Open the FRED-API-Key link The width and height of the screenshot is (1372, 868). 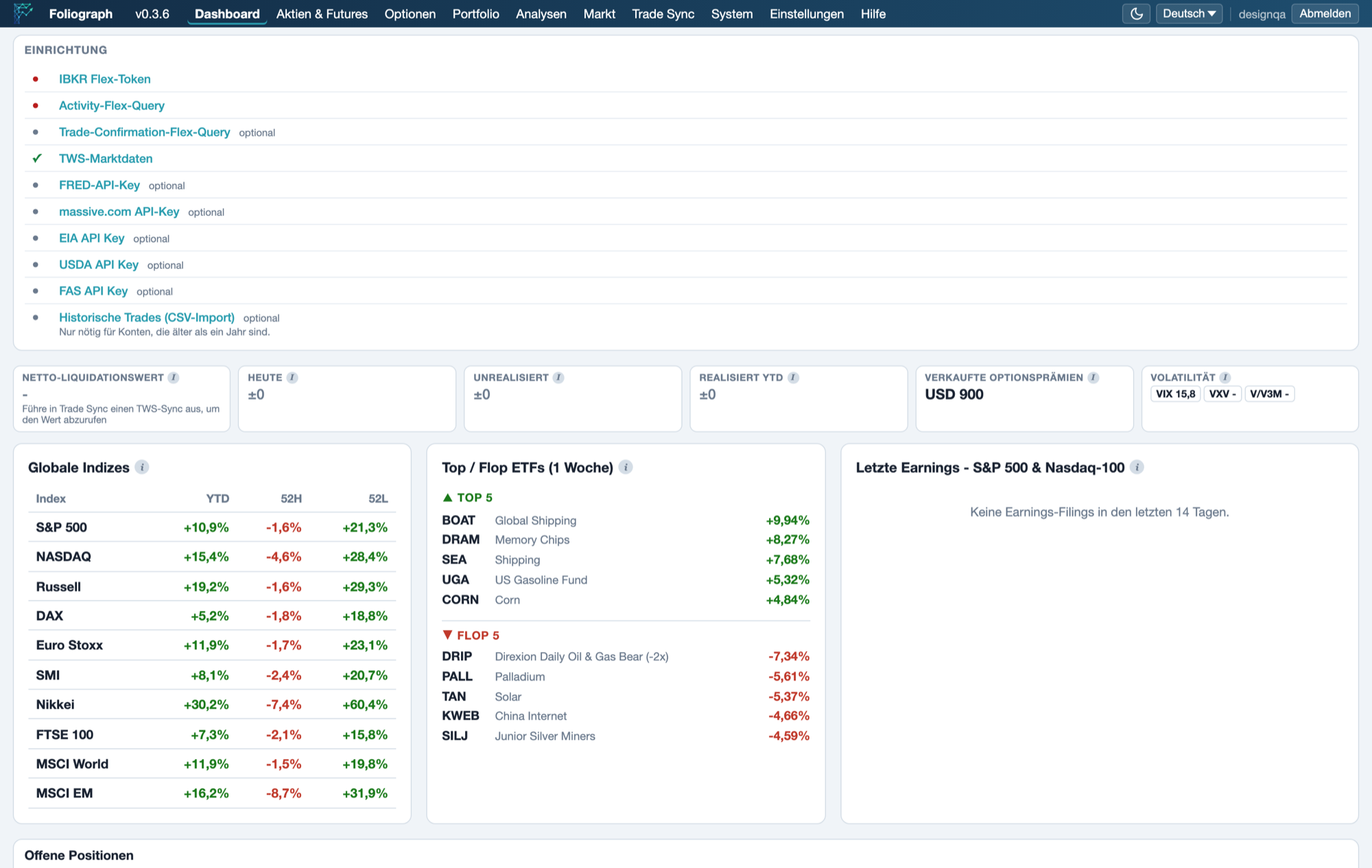[99, 185]
